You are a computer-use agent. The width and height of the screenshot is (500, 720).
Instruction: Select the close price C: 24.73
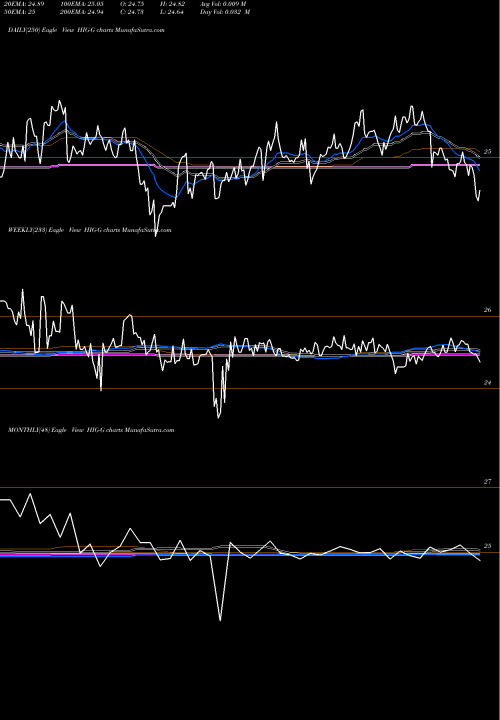click(x=132, y=12)
